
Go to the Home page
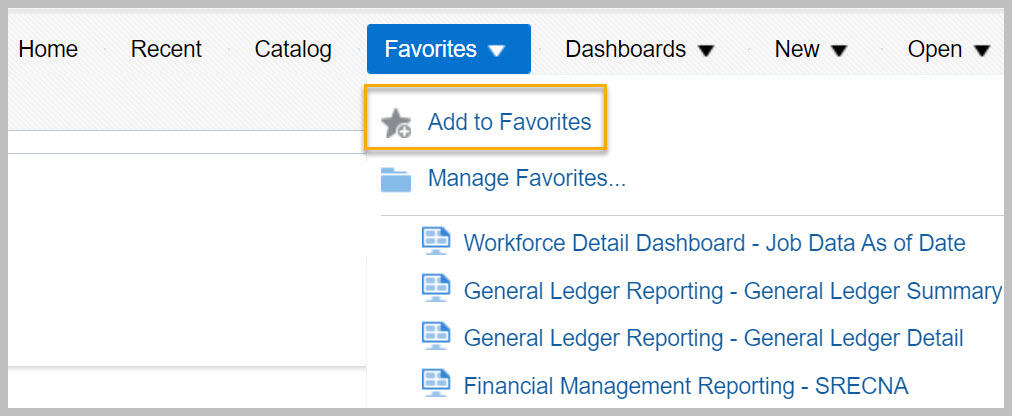point(48,49)
